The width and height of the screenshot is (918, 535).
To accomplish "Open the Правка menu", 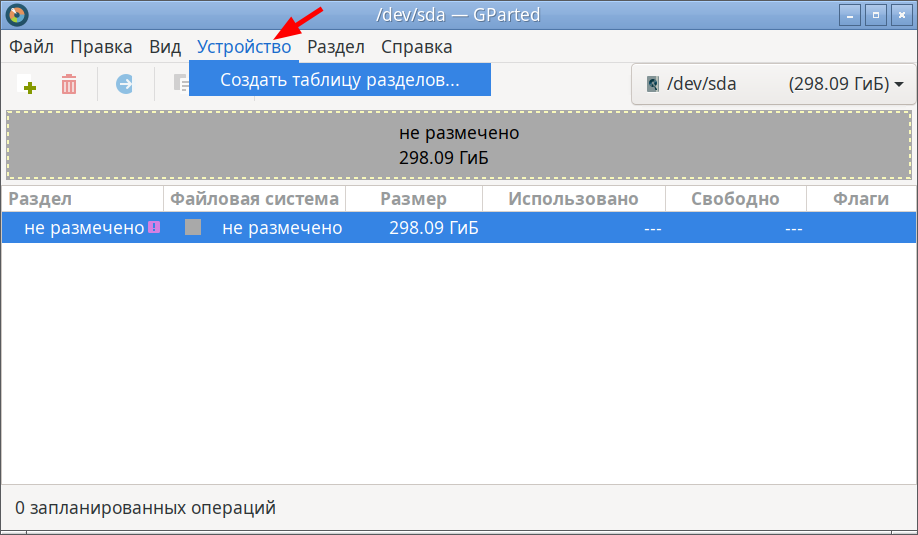I will tap(101, 47).
